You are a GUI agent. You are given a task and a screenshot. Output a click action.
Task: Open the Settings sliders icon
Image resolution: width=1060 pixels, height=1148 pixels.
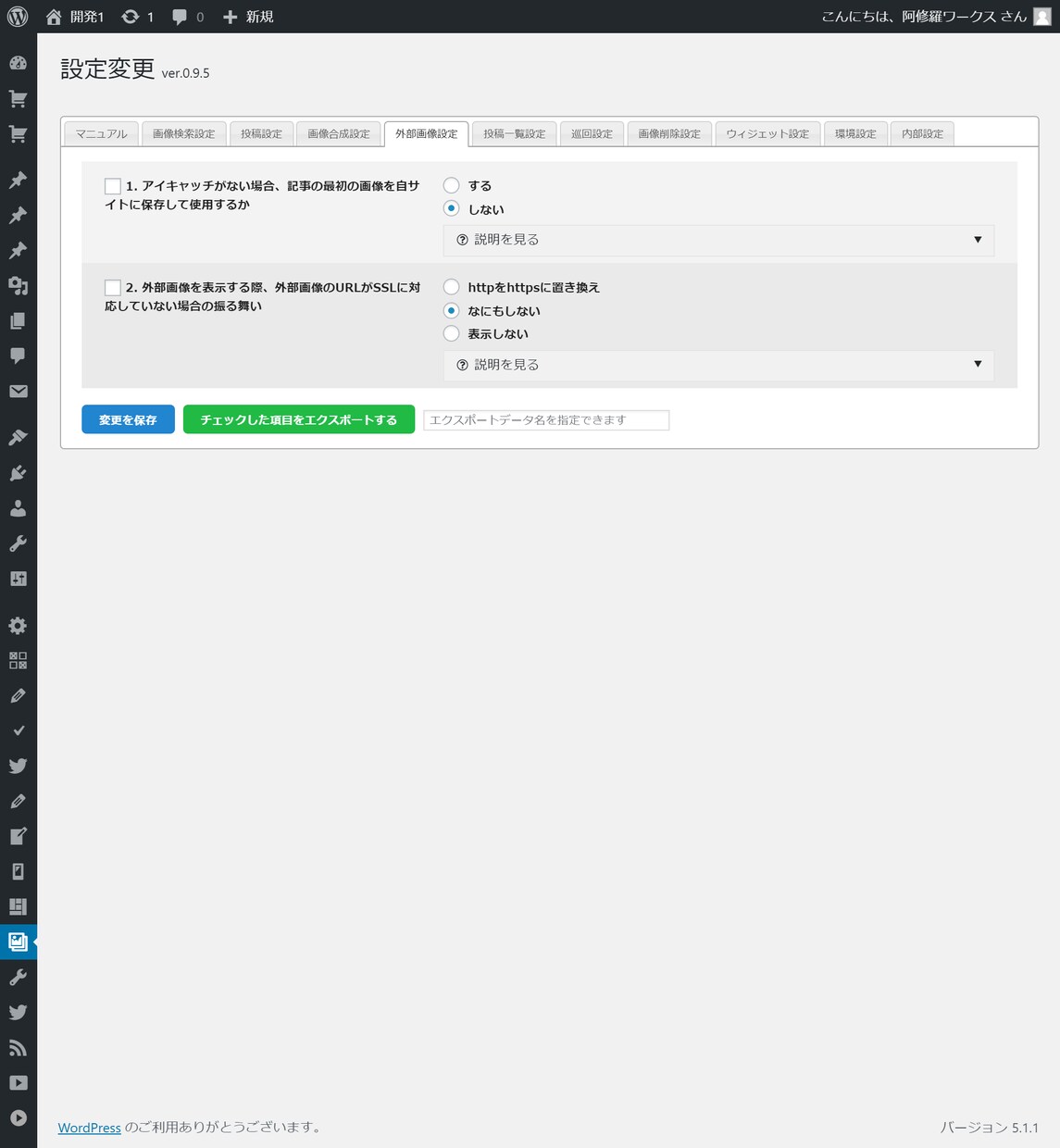click(x=18, y=579)
